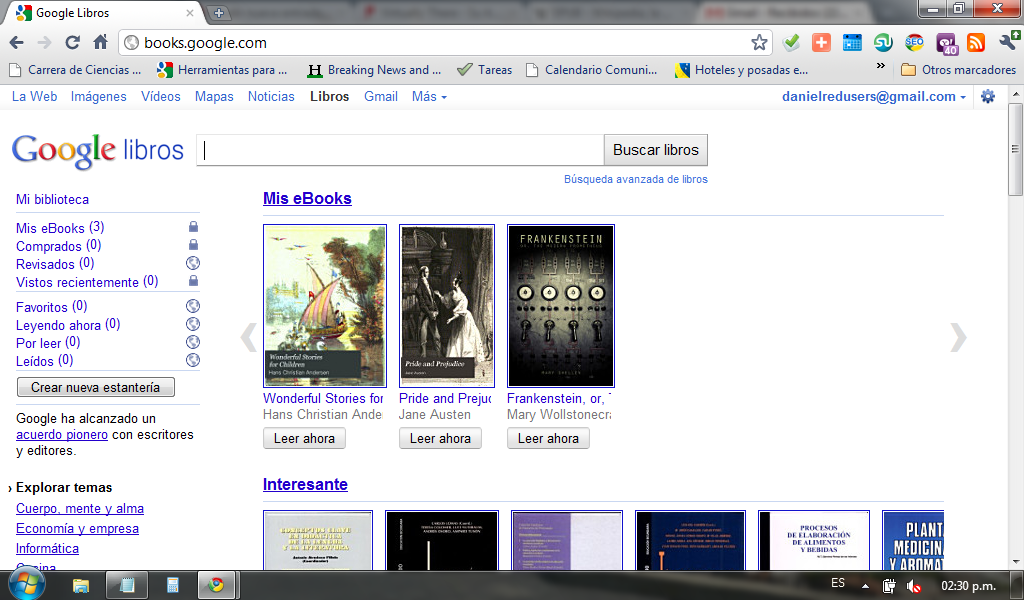
Task: Click the Crear nueva estantería button
Action: click(x=96, y=387)
